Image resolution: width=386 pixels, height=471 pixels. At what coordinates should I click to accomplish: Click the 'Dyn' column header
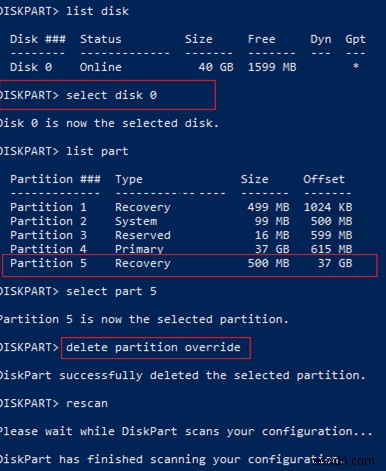pos(321,40)
